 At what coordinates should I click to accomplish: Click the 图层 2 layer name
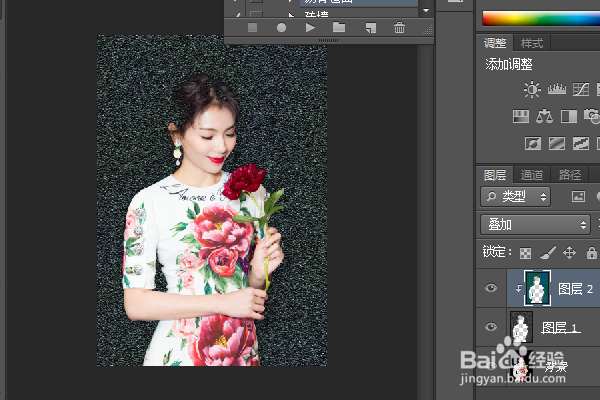(x=576, y=289)
